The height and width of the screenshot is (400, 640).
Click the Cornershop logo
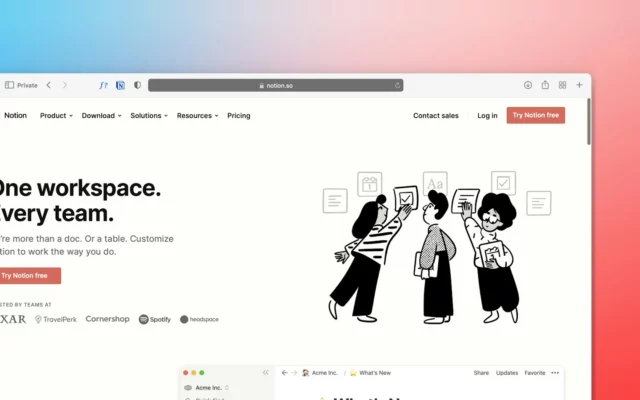coord(107,319)
